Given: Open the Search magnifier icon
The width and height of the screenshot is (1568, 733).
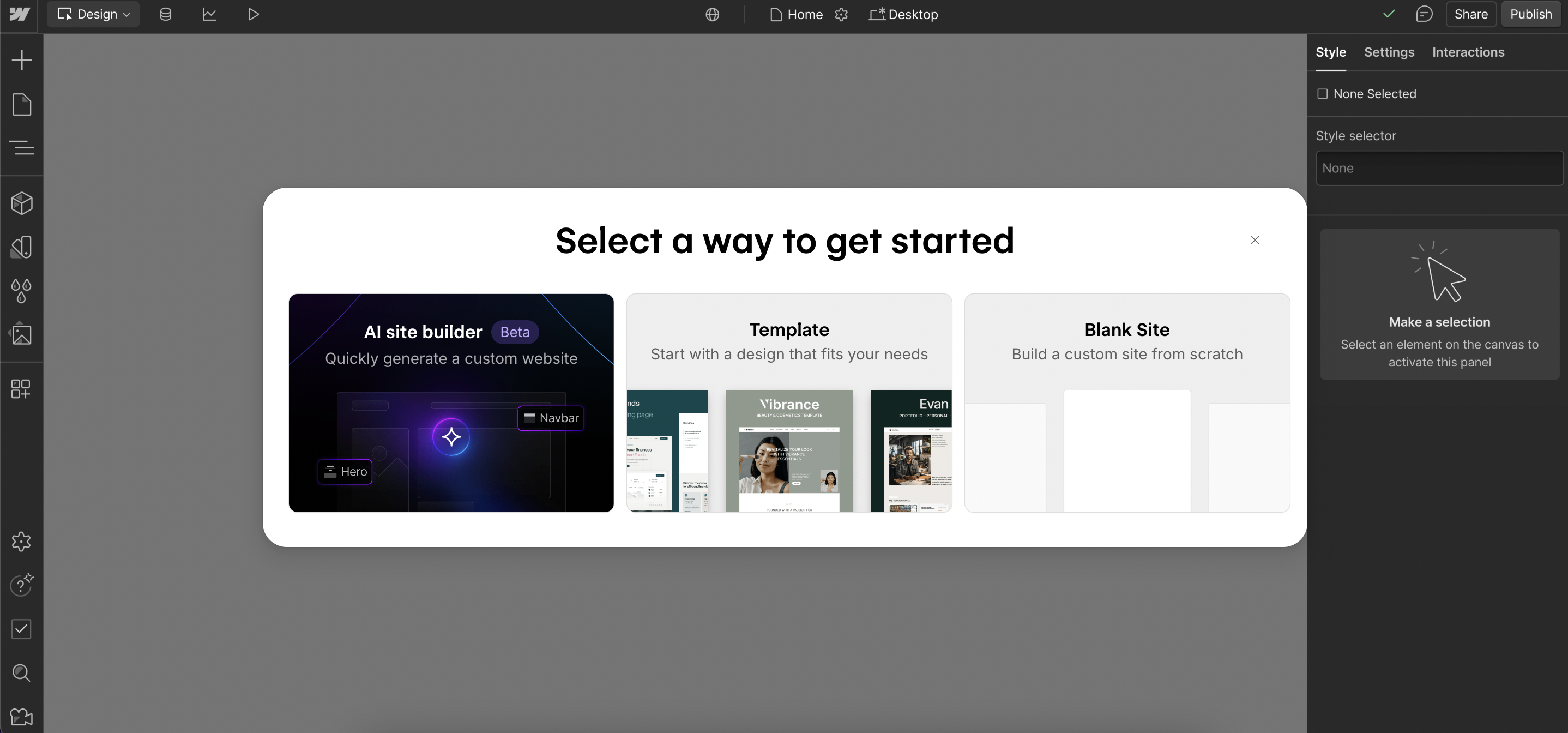Looking at the screenshot, I should pyautogui.click(x=21, y=672).
